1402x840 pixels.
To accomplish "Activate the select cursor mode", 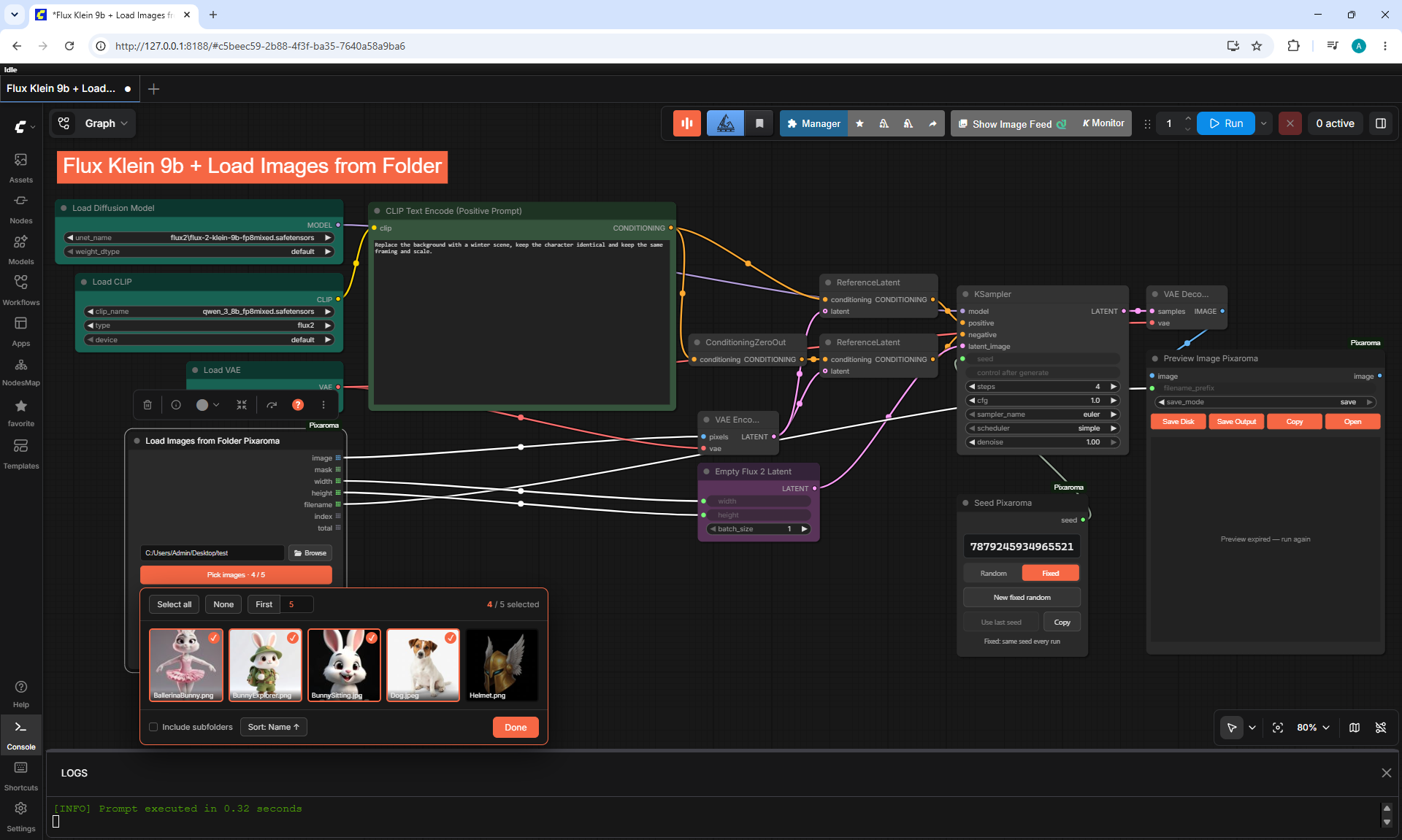I will (1232, 728).
